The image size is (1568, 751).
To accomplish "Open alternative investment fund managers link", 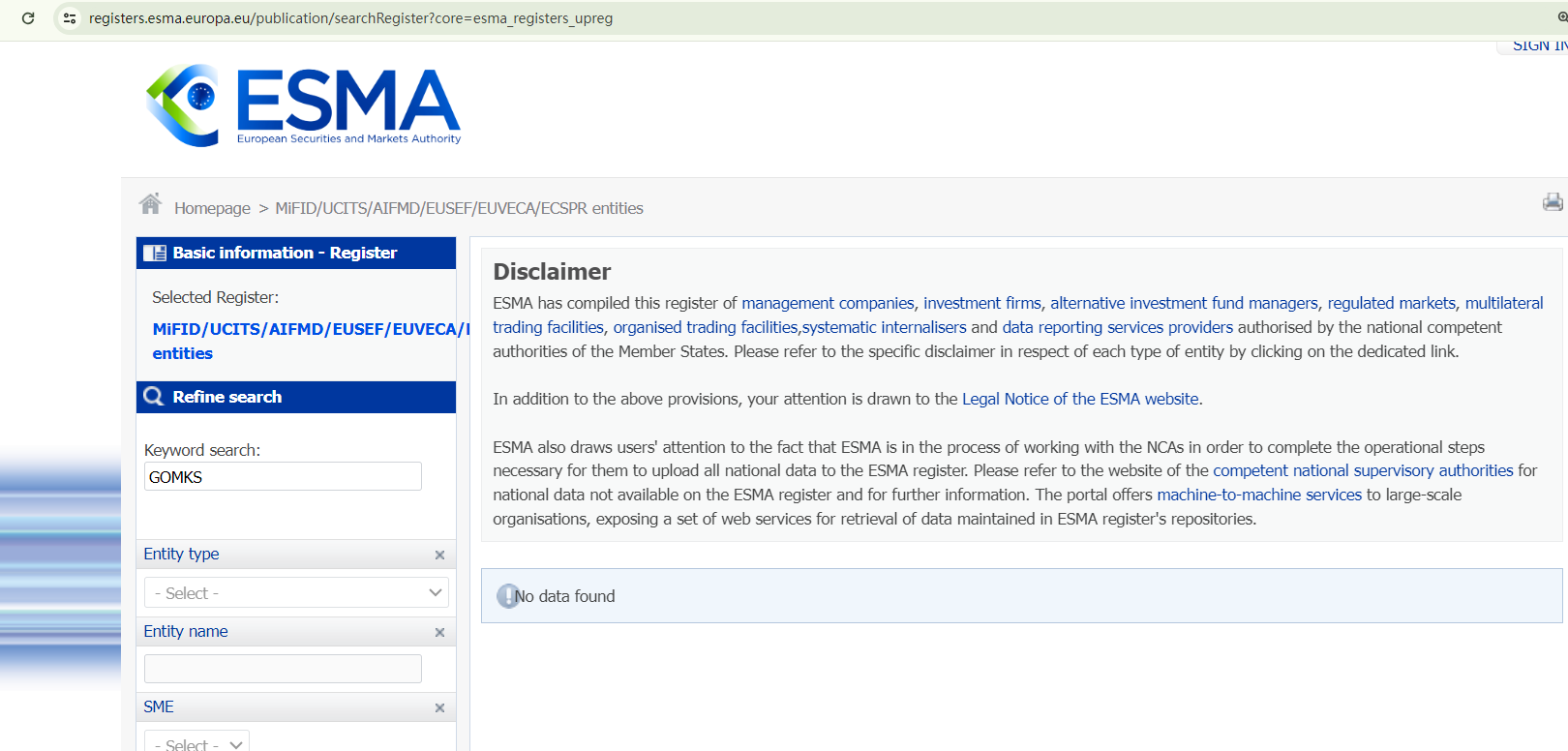I will tap(1184, 303).
